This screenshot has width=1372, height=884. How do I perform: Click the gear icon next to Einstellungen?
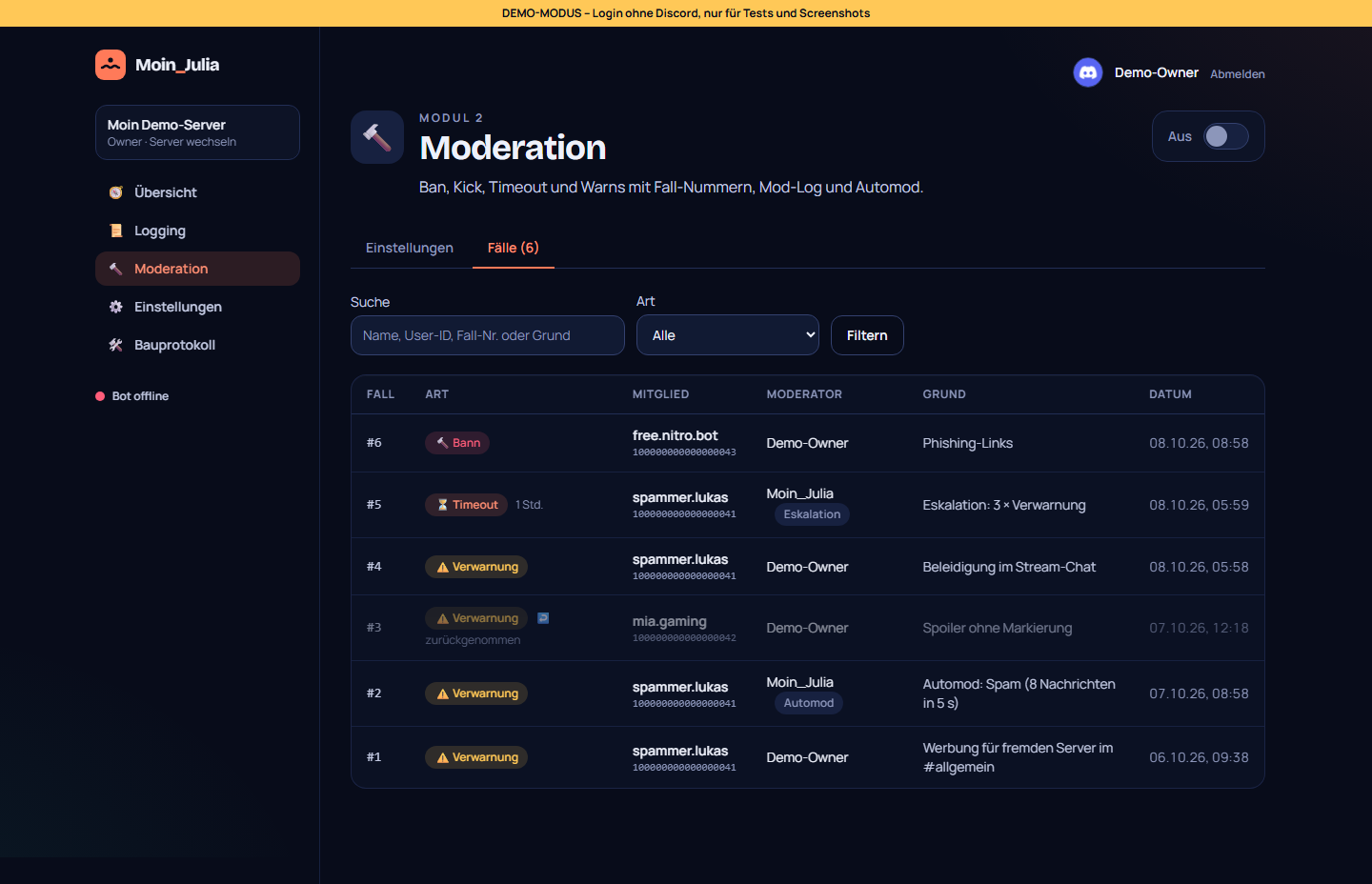(x=116, y=307)
